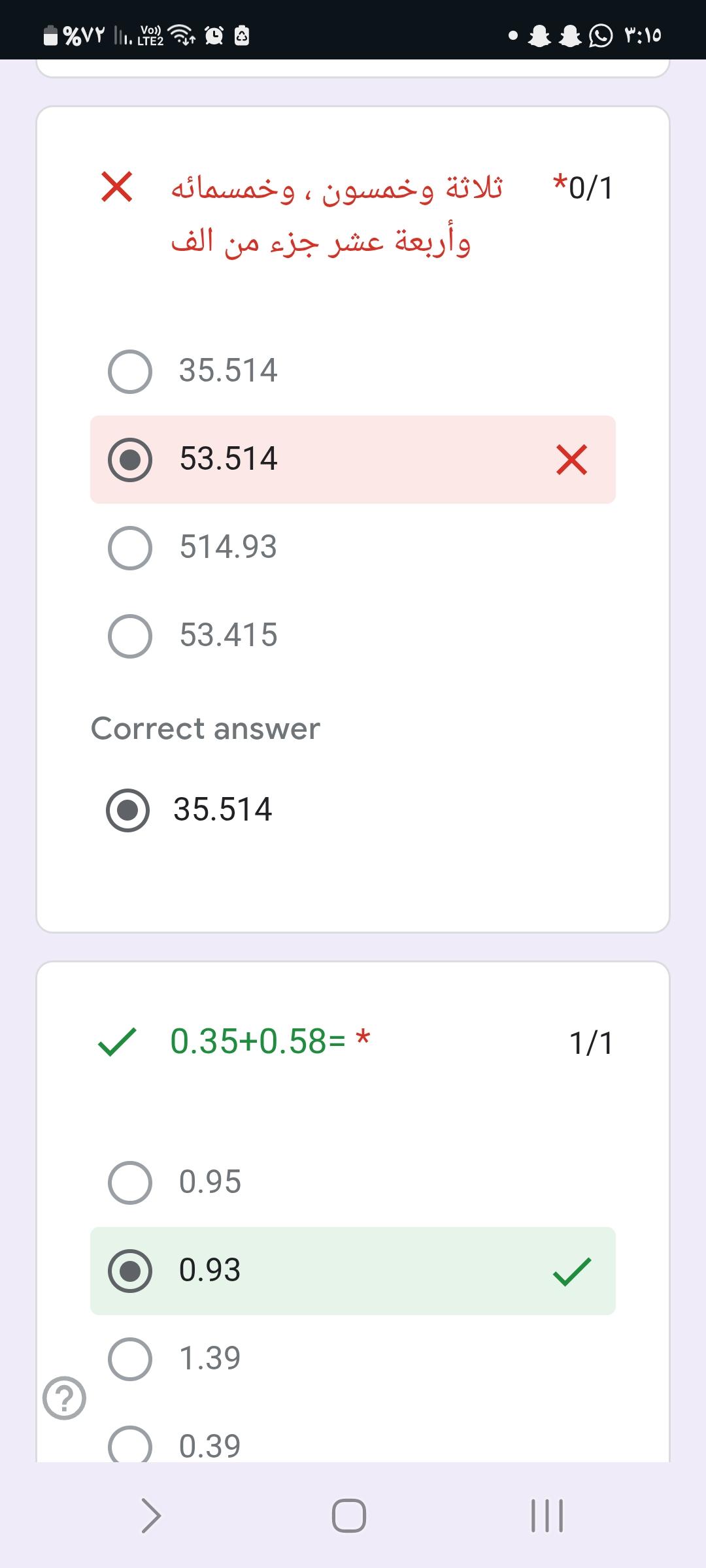Tap the WhatsApp notification icon in status bar

pos(601,35)
